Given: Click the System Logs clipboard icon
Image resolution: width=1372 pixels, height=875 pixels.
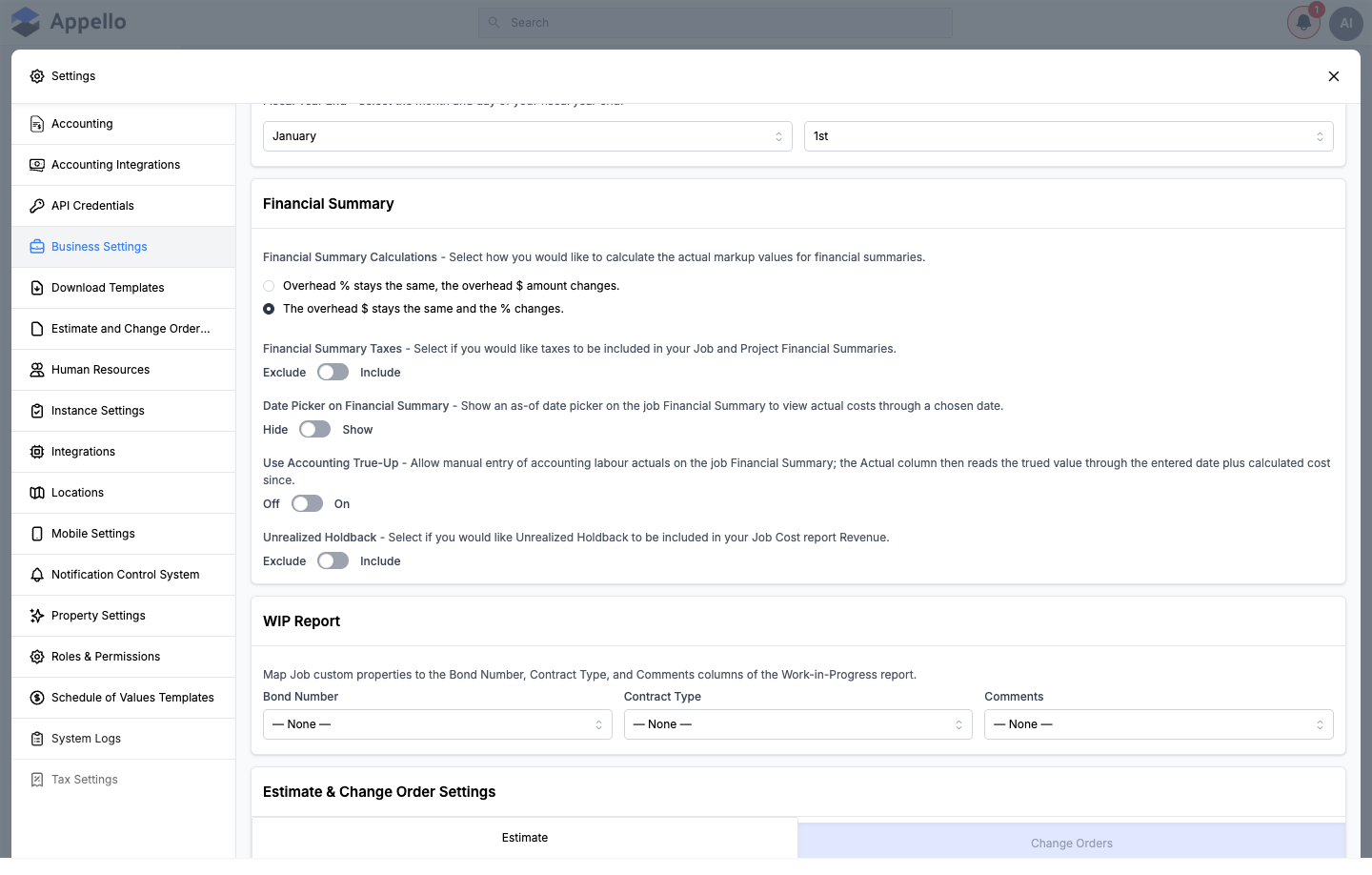Looking at the screenshot, I should coord(37,739).
